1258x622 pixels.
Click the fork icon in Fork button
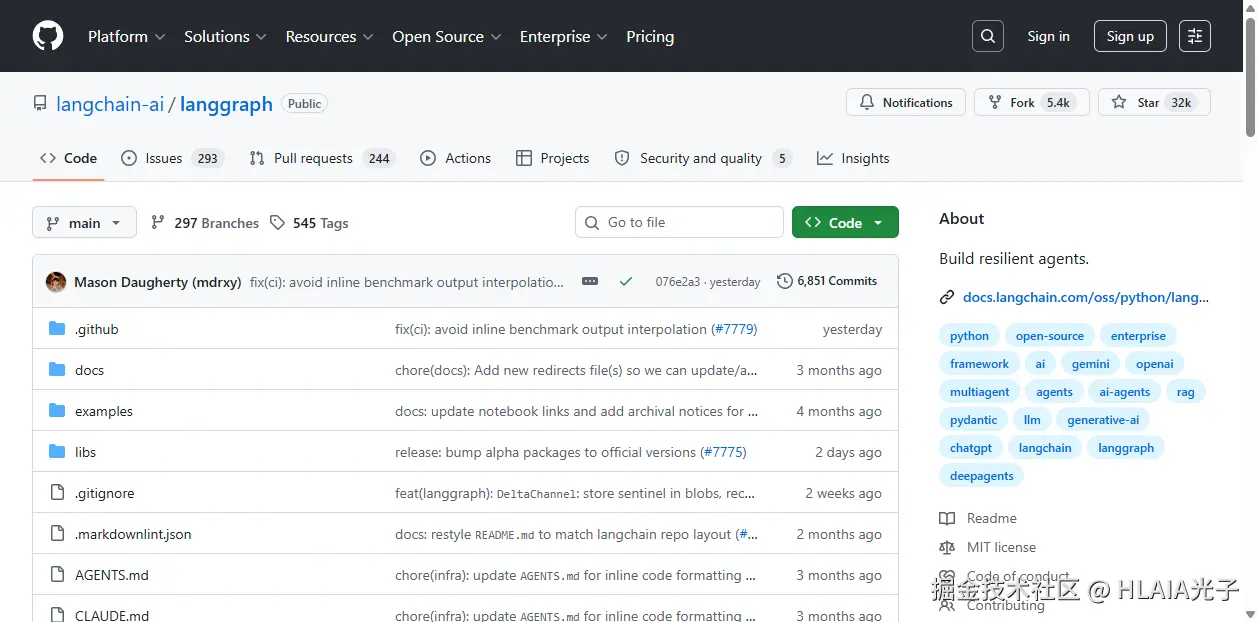click(995, 102)
